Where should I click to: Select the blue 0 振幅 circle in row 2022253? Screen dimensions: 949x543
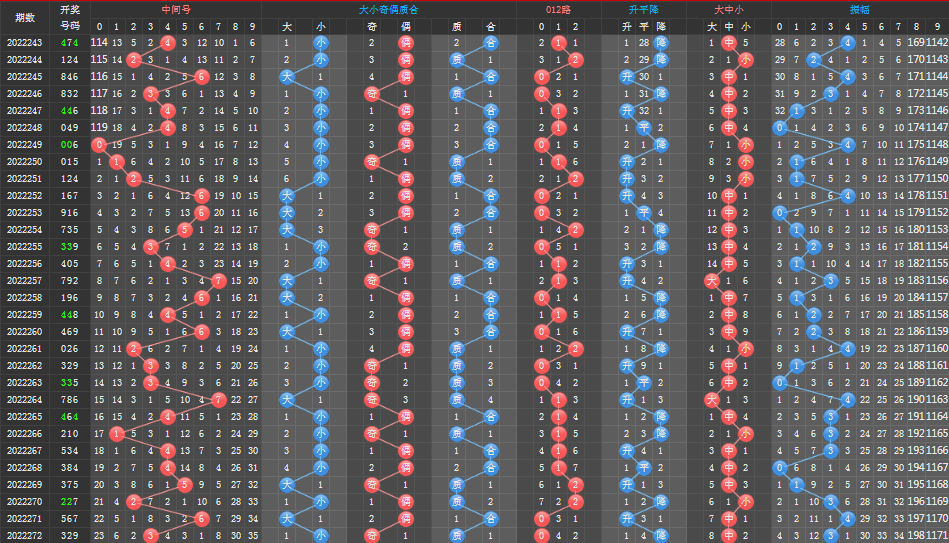[x=780, y=213]
